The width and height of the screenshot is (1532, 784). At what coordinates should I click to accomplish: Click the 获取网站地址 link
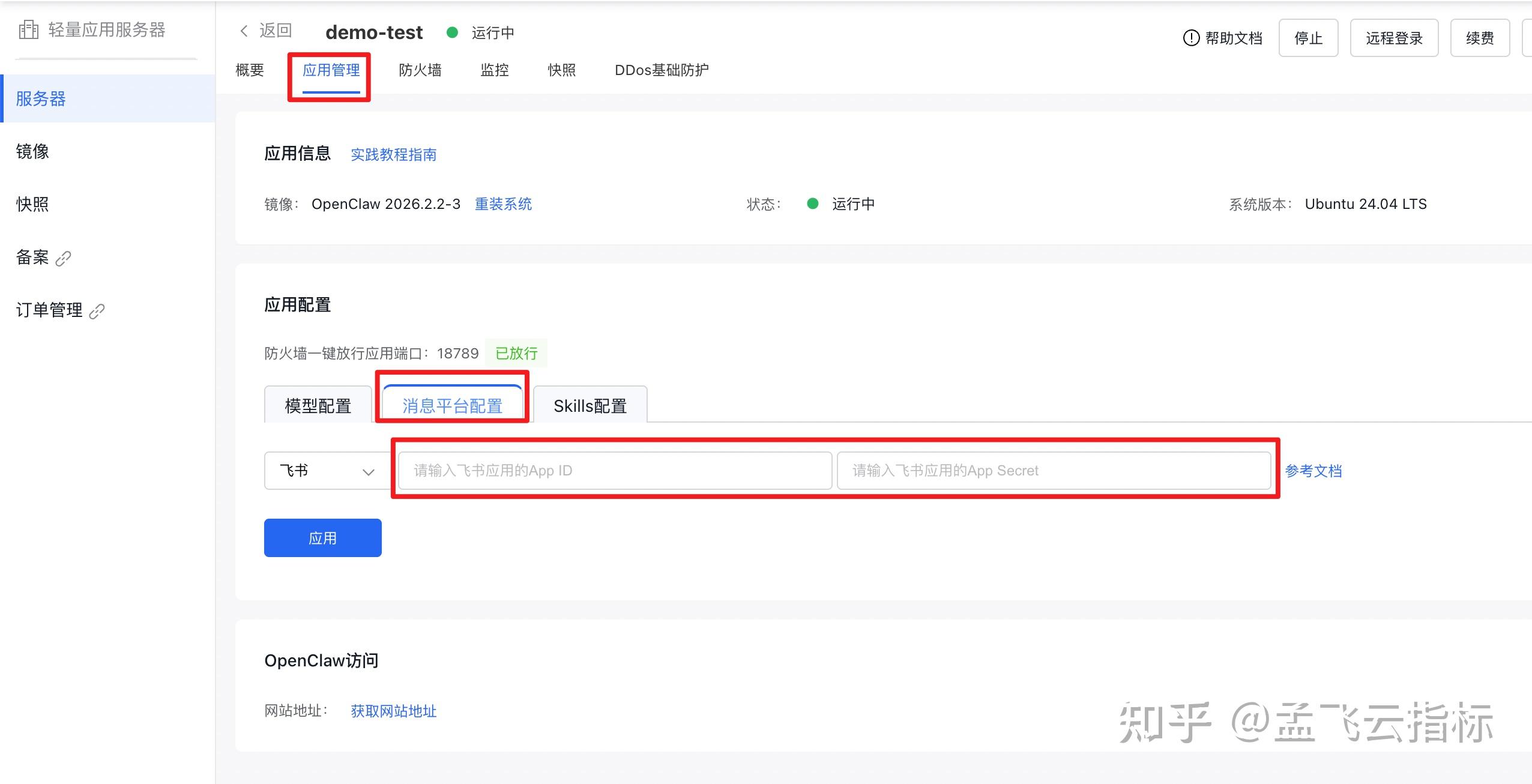pos(394,711)
